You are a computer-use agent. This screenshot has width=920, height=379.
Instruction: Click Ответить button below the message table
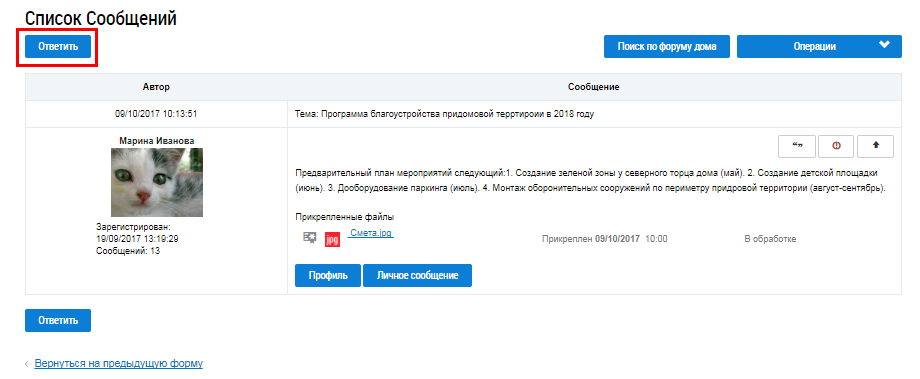pos(58,320)
